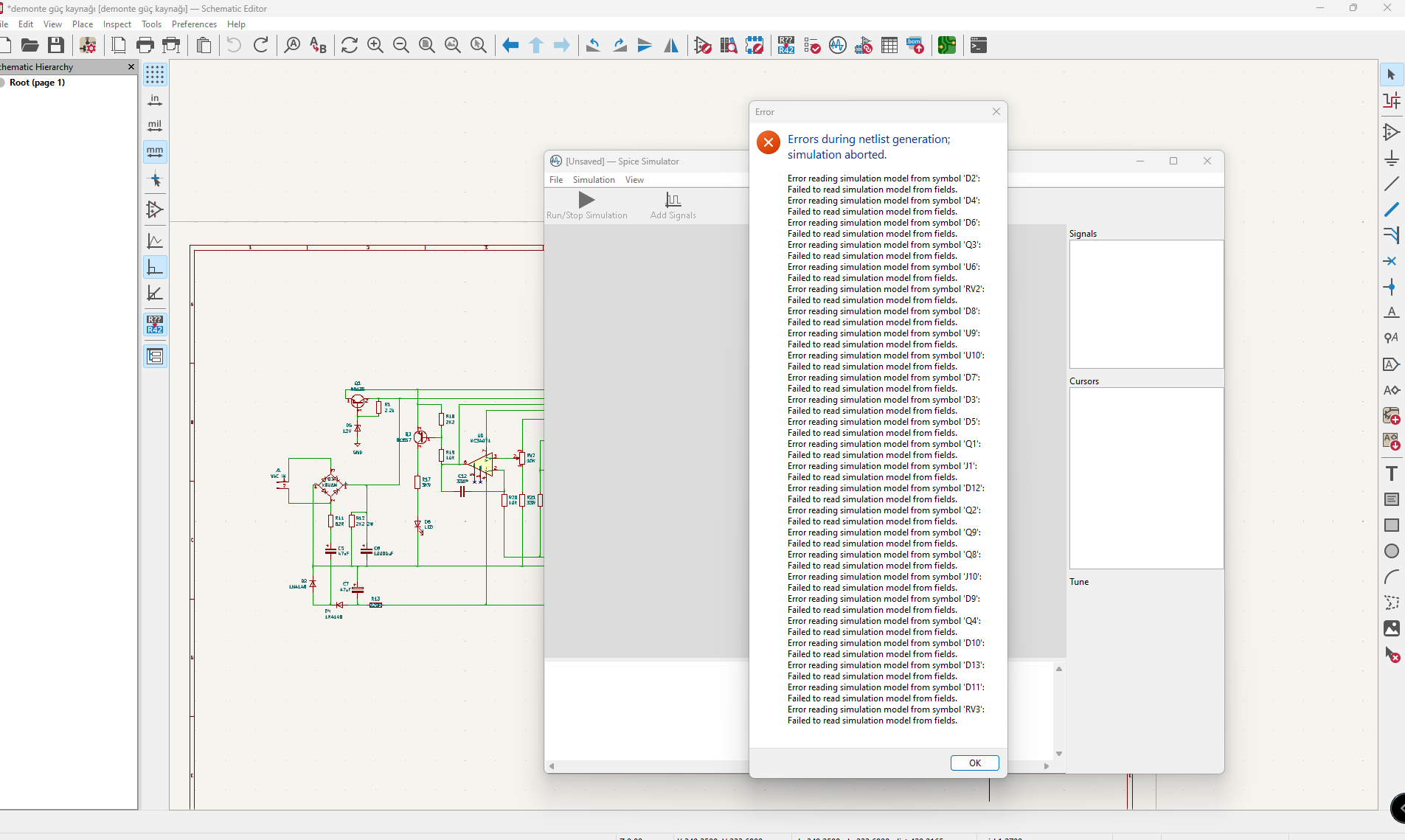This screenshot has height=840, width=1405.
Task: Open the Simulation menu in Spice Simulator
Action: 593,180
